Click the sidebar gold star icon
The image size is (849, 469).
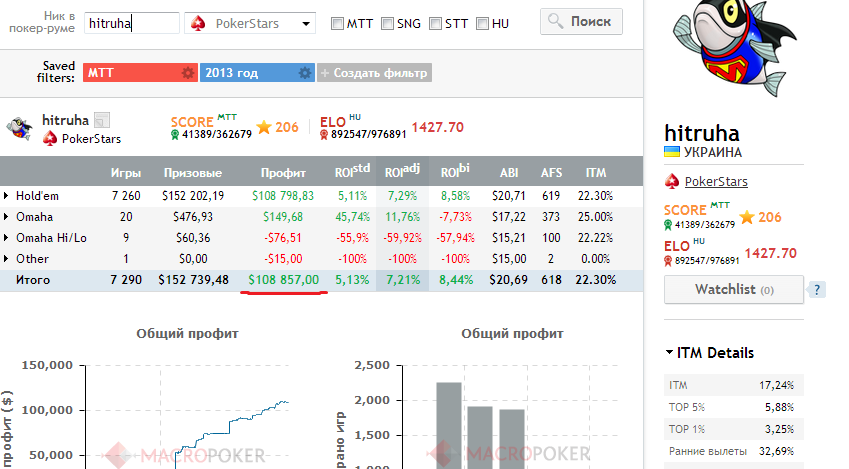click(747, 217)
